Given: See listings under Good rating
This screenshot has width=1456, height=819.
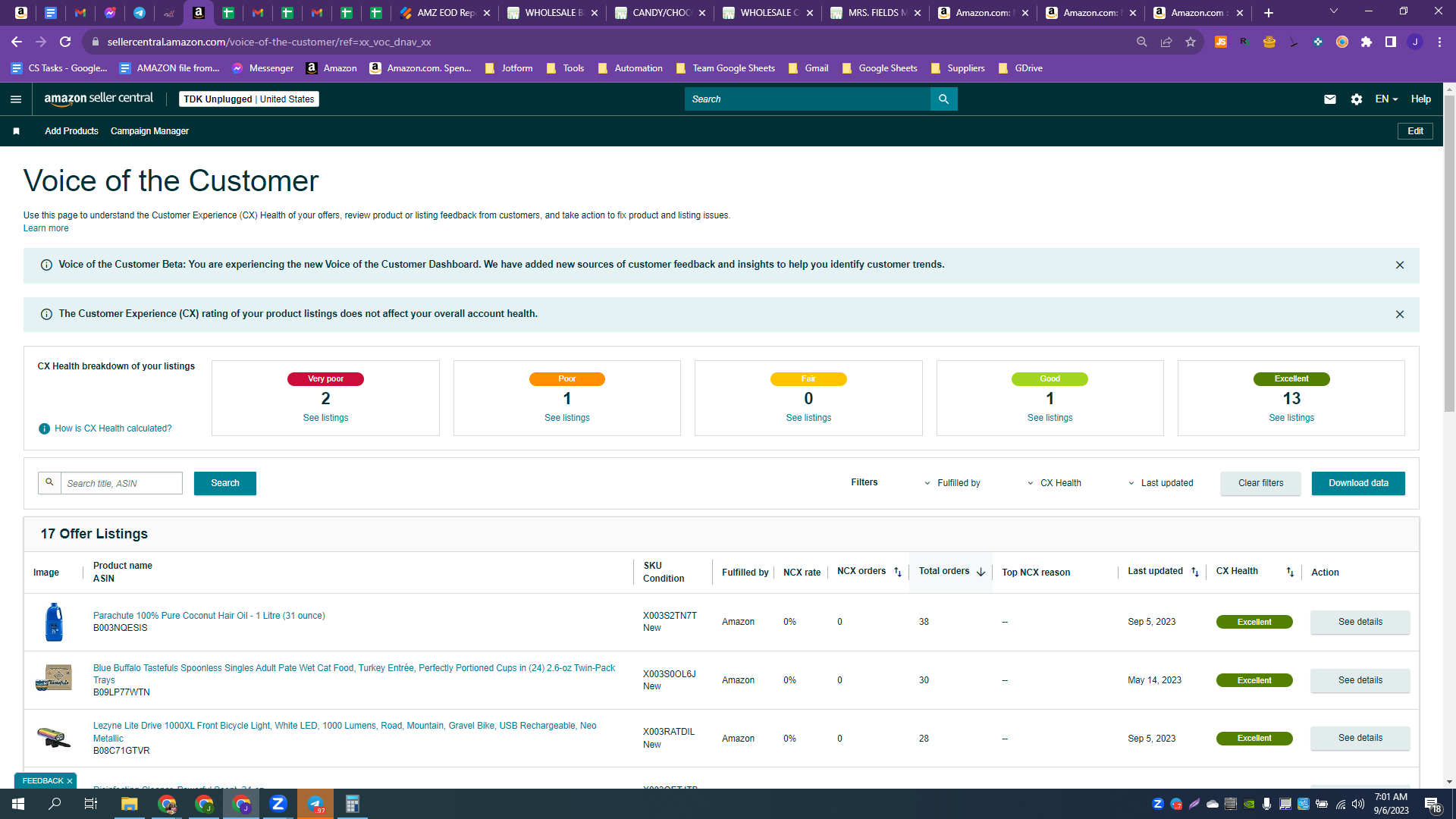Looking at the screenshot, I should coord(1050,418).
